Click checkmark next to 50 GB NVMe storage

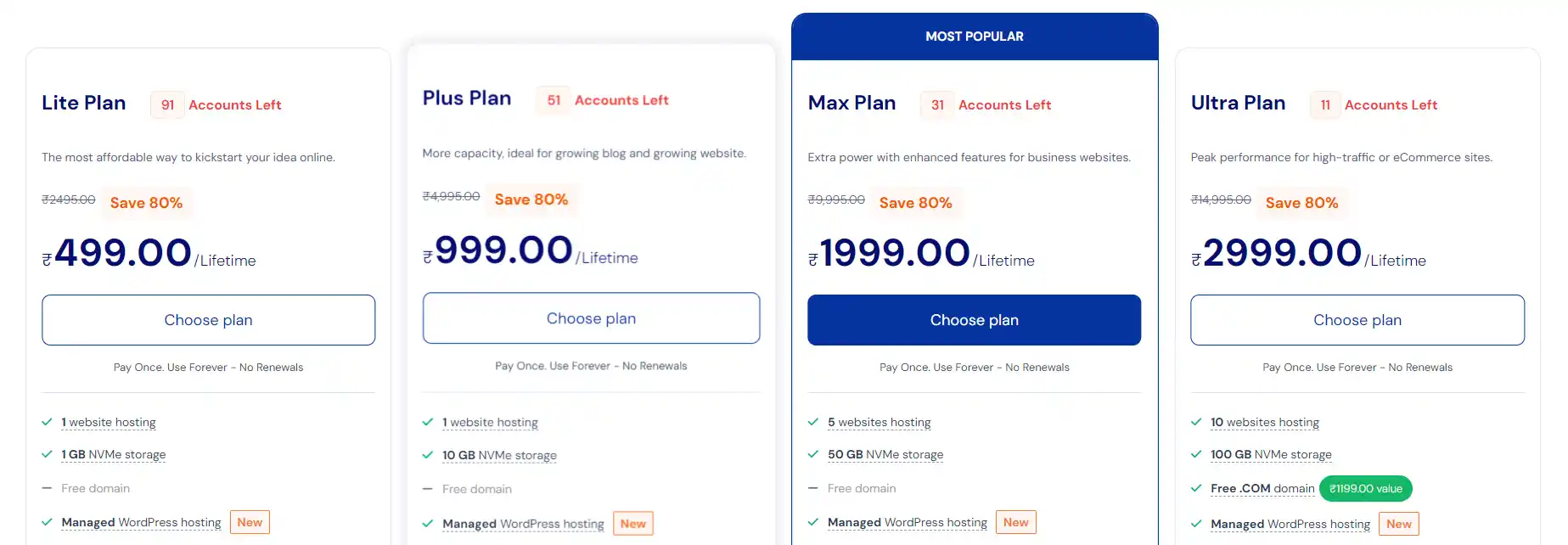[x=813, y=454]
